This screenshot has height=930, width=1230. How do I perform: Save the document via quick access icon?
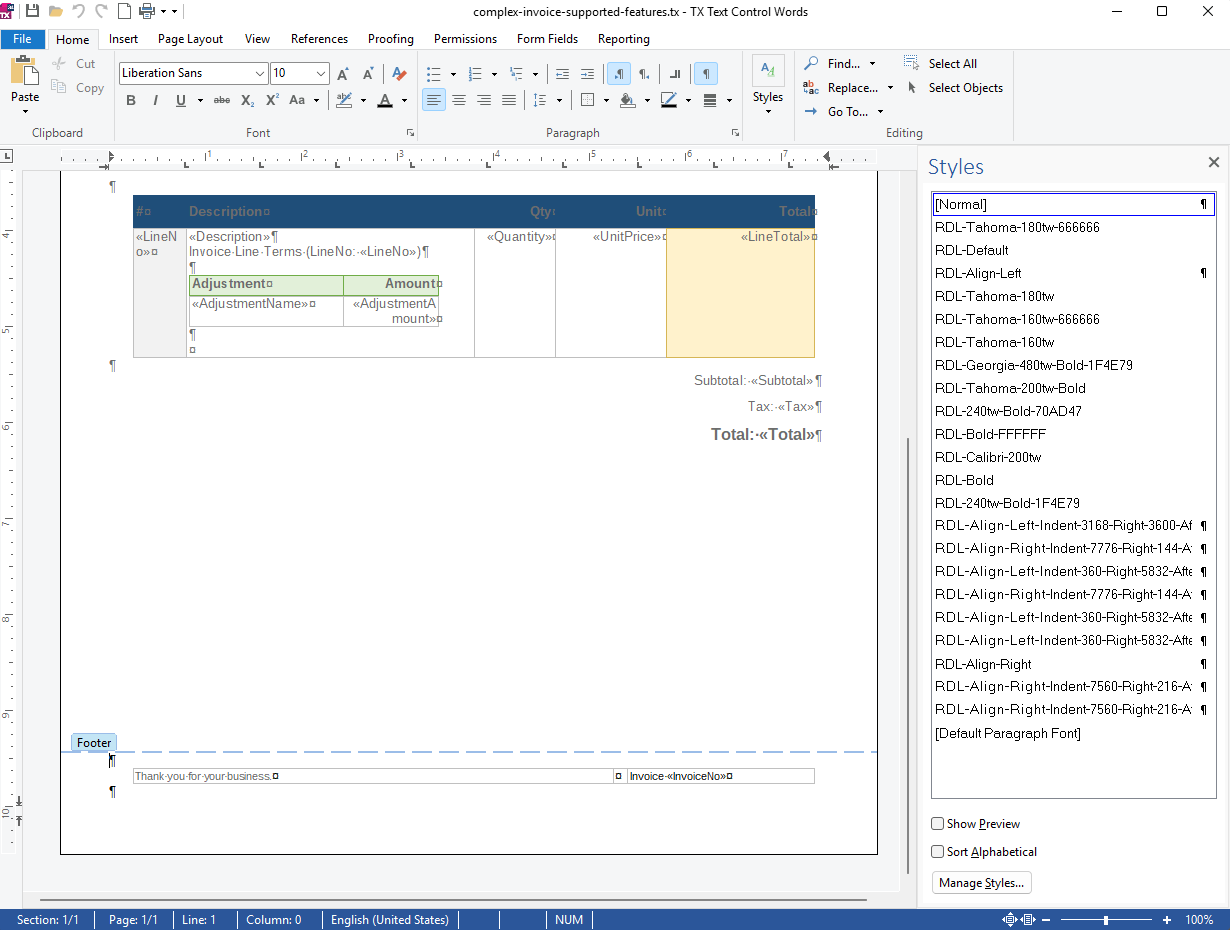click(x=32, y=11)
